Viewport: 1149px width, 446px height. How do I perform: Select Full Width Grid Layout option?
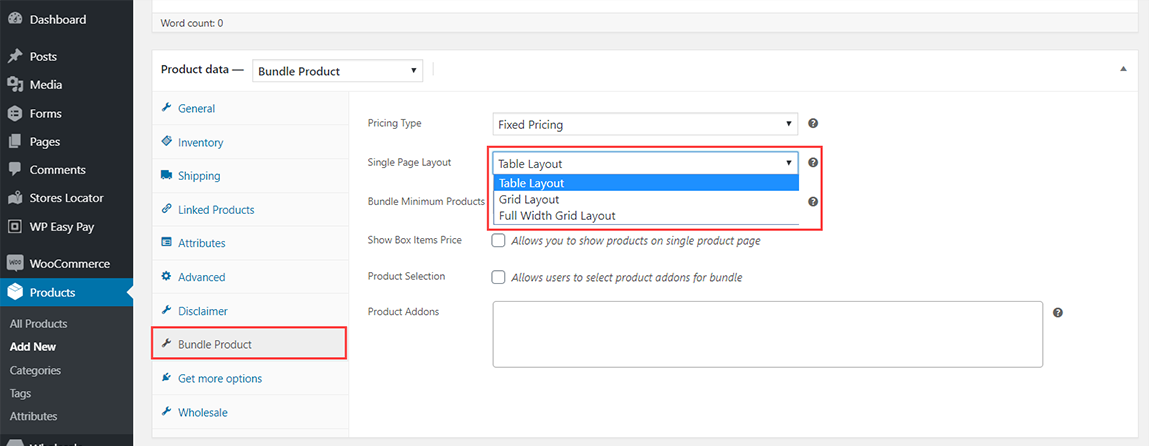557,216
